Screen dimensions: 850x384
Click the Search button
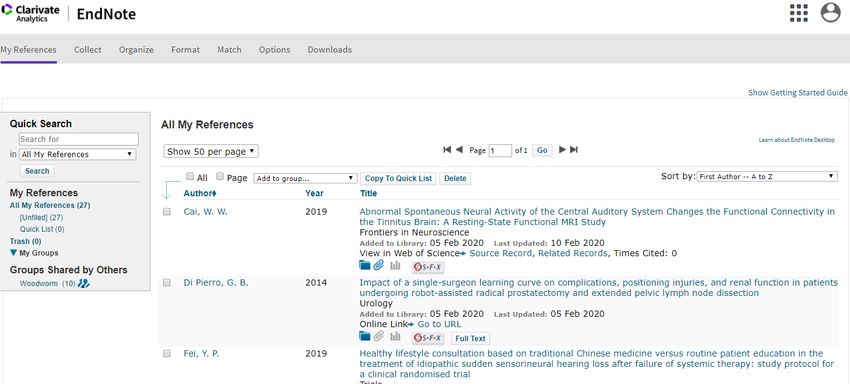[x=37, y=171]
